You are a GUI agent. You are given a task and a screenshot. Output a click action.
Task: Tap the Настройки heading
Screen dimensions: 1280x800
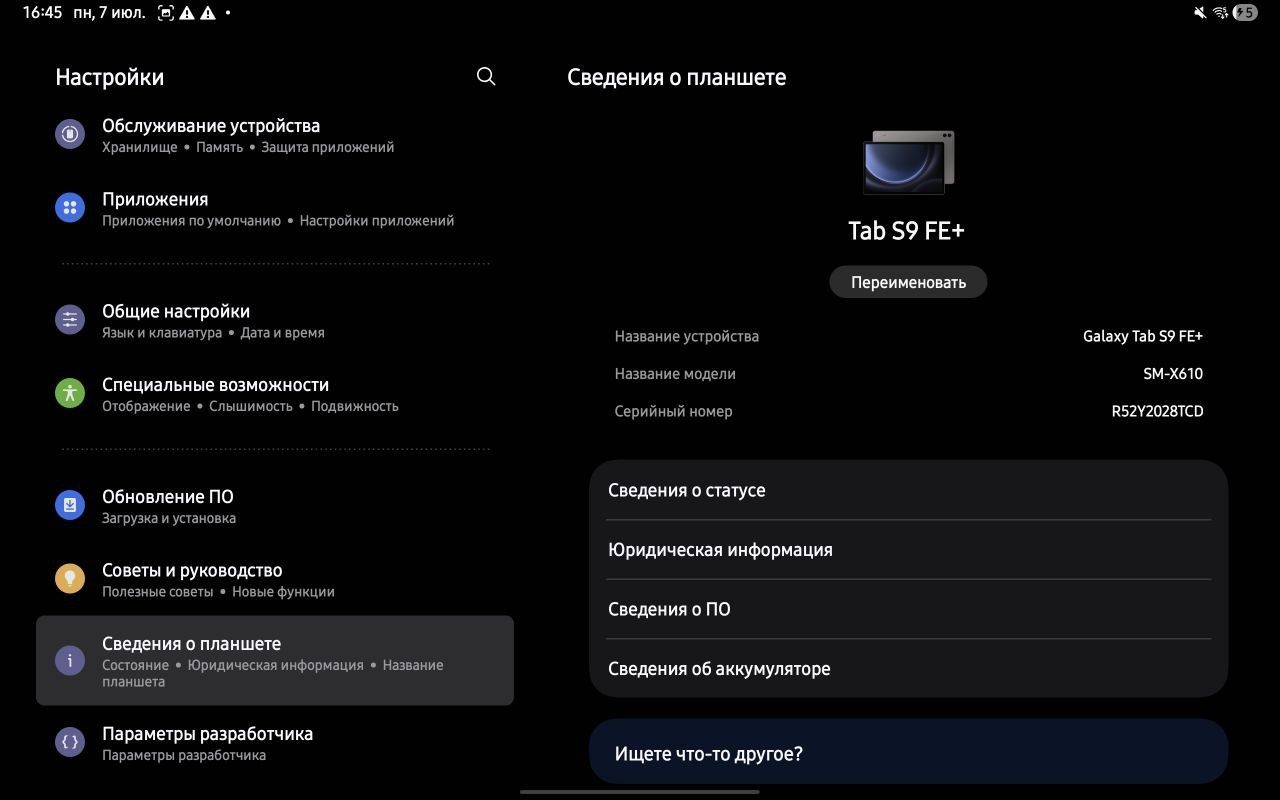(x=110, y=77)
